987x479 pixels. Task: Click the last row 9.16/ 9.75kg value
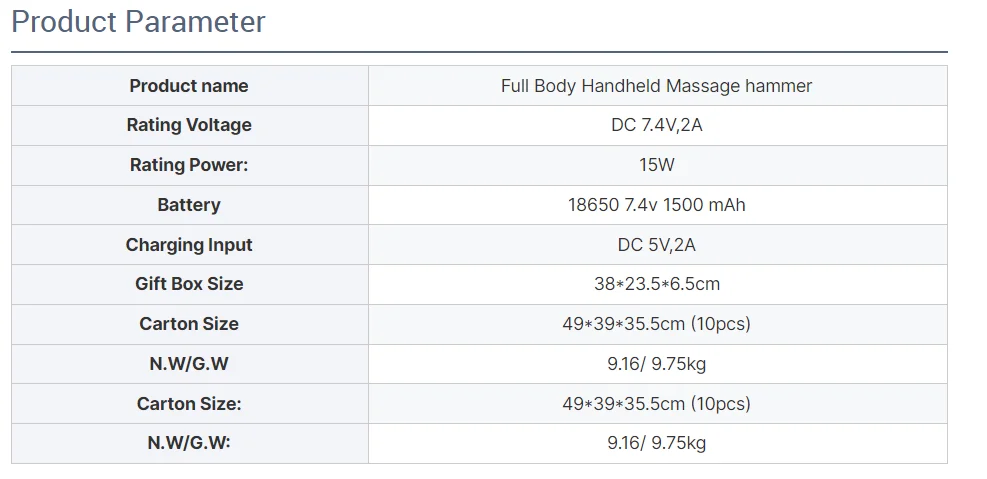[657, 443]
